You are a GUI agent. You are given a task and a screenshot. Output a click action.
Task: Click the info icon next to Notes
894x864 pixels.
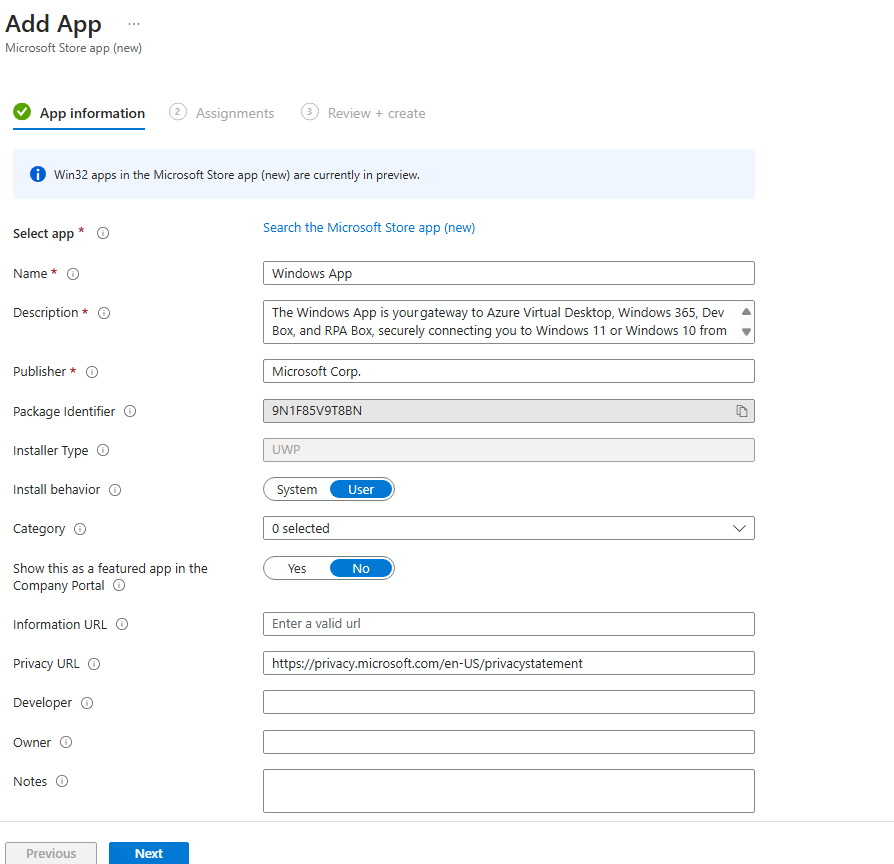coord(62,781)
